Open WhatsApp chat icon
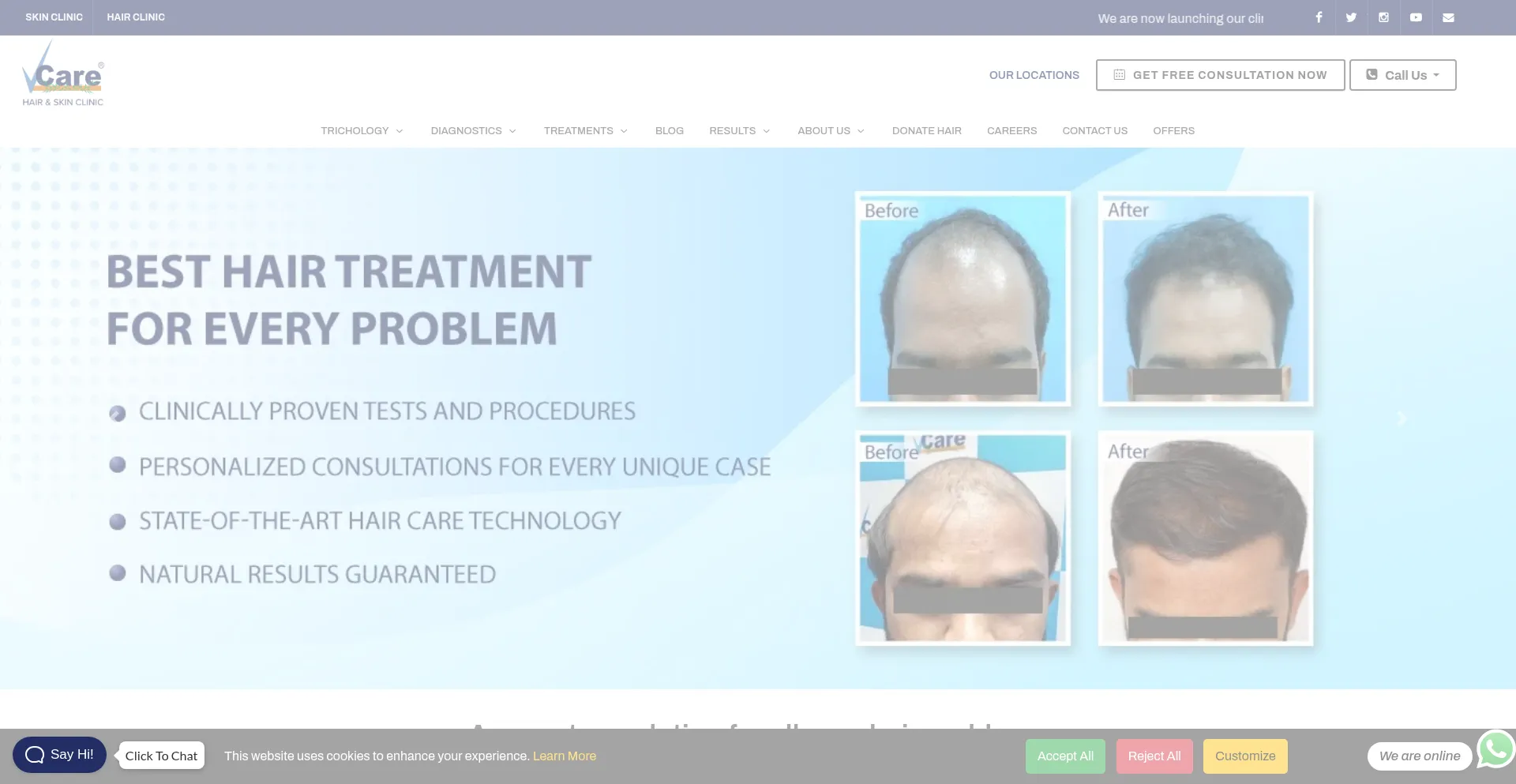1516x784 pixels. [1495, 749]
